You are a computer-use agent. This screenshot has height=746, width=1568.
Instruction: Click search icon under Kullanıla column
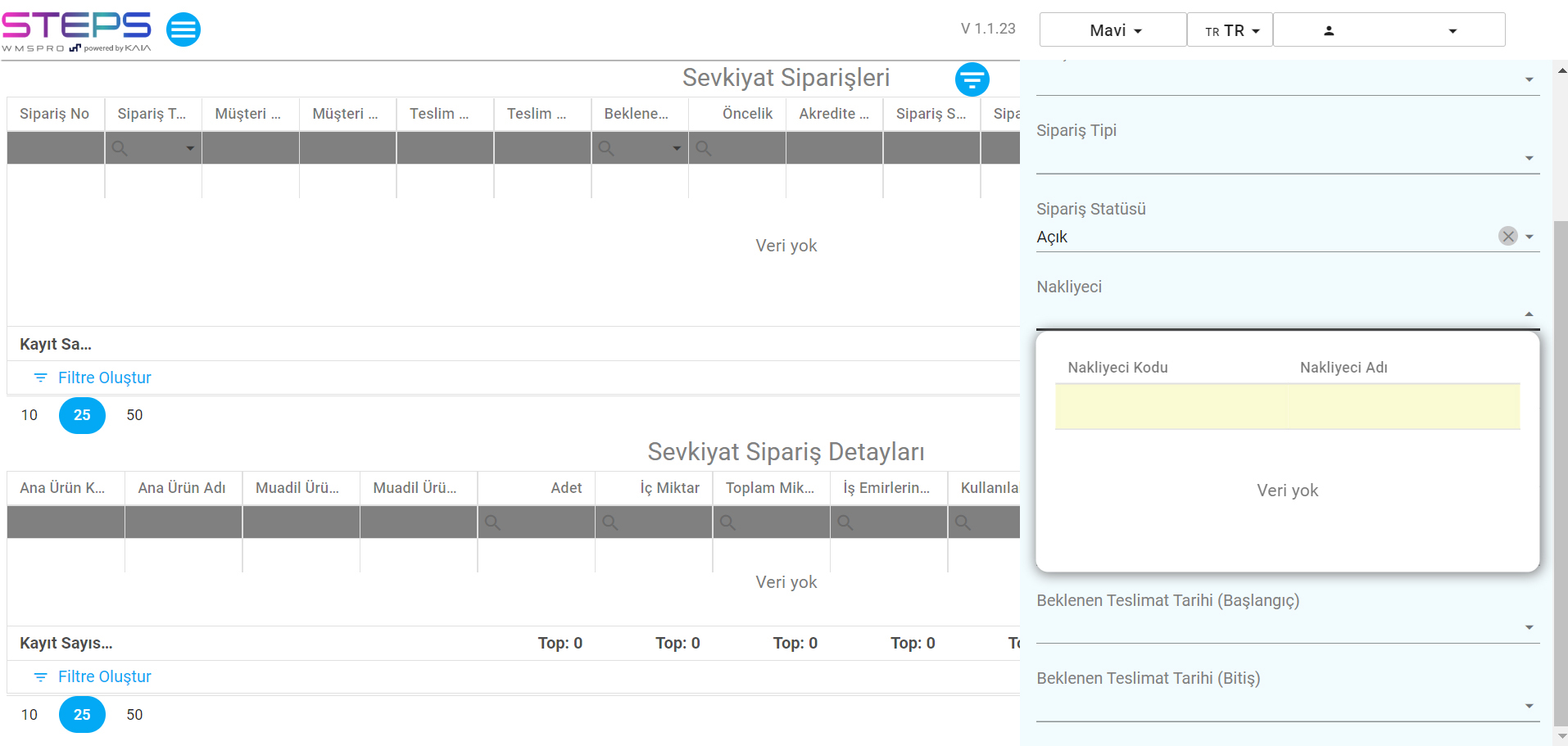tap(963, 522)
